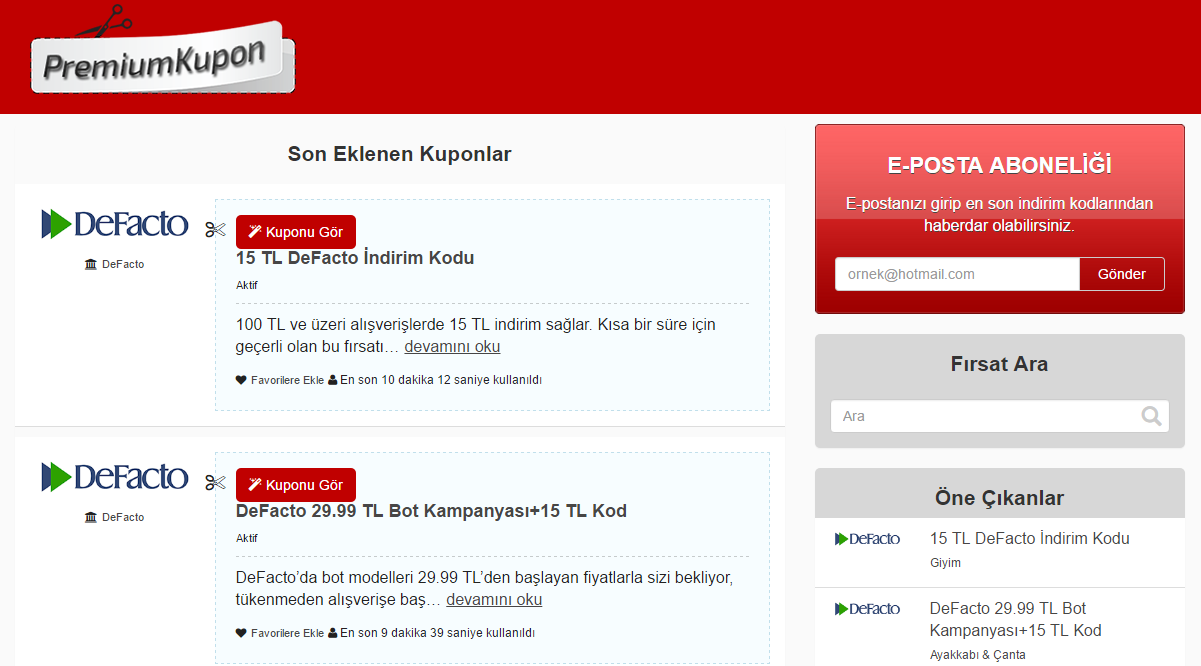The height and width of the screenshot is (666, 1201).
Task: Click the scissors icon beside the first DeFacto logo
Action: [x=215, y=229]
